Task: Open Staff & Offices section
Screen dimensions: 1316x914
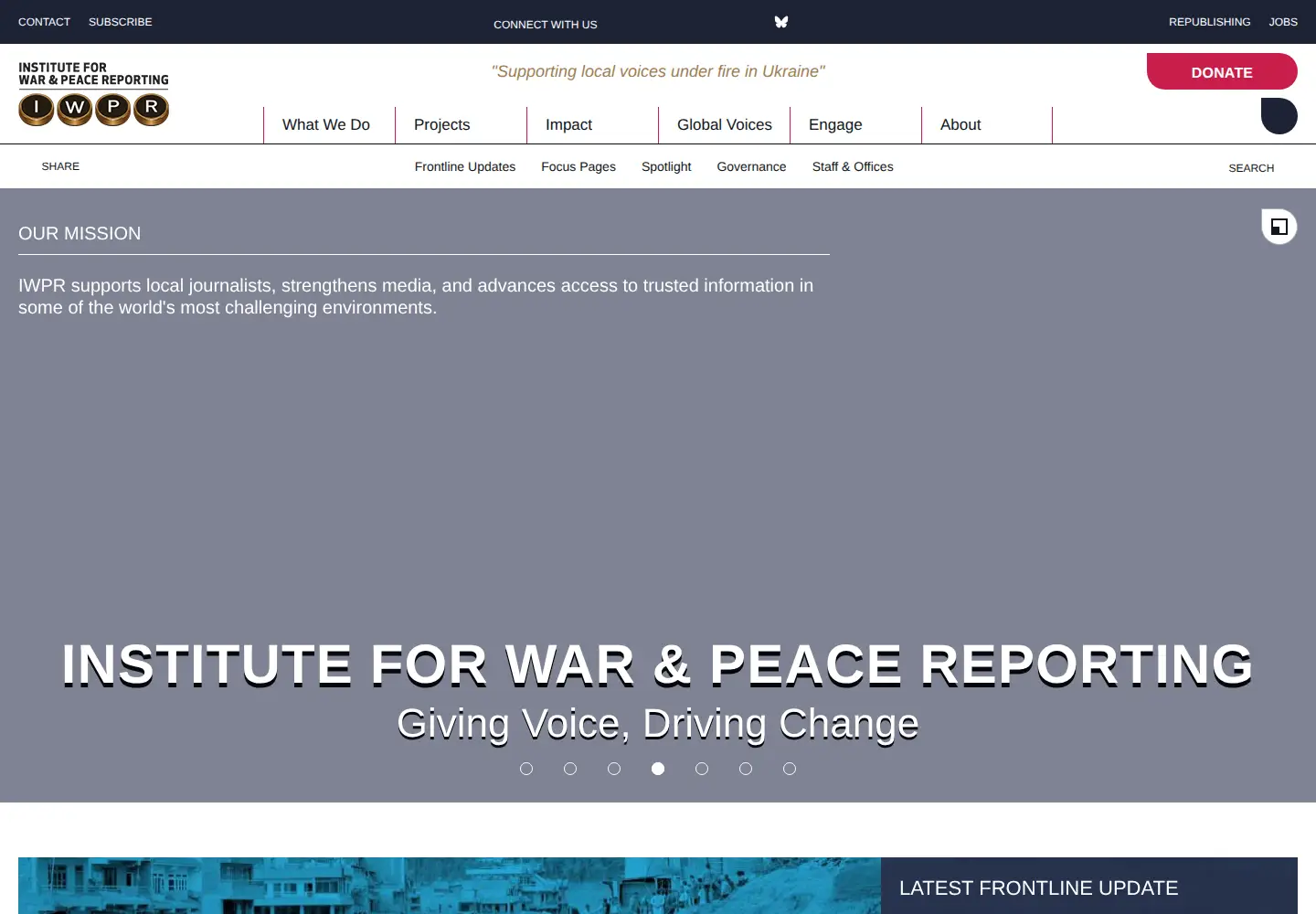Action: [853, 166]
